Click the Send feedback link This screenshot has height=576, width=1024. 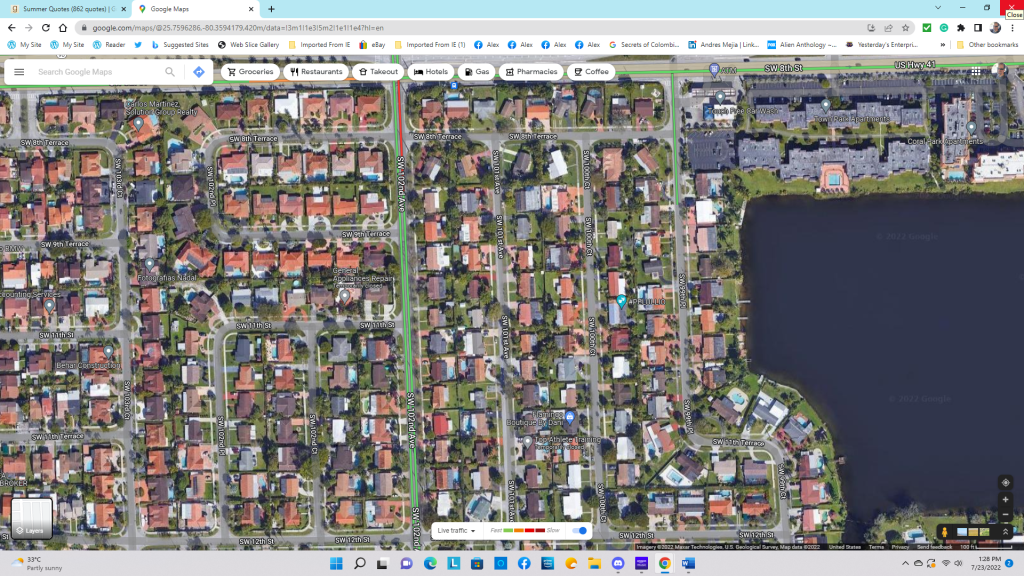point(935,547)
